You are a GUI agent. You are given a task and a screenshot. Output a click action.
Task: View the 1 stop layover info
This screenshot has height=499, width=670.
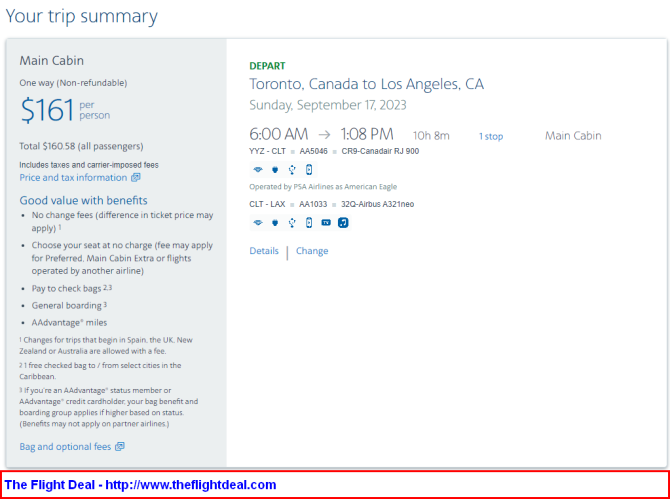coord(491,136)
